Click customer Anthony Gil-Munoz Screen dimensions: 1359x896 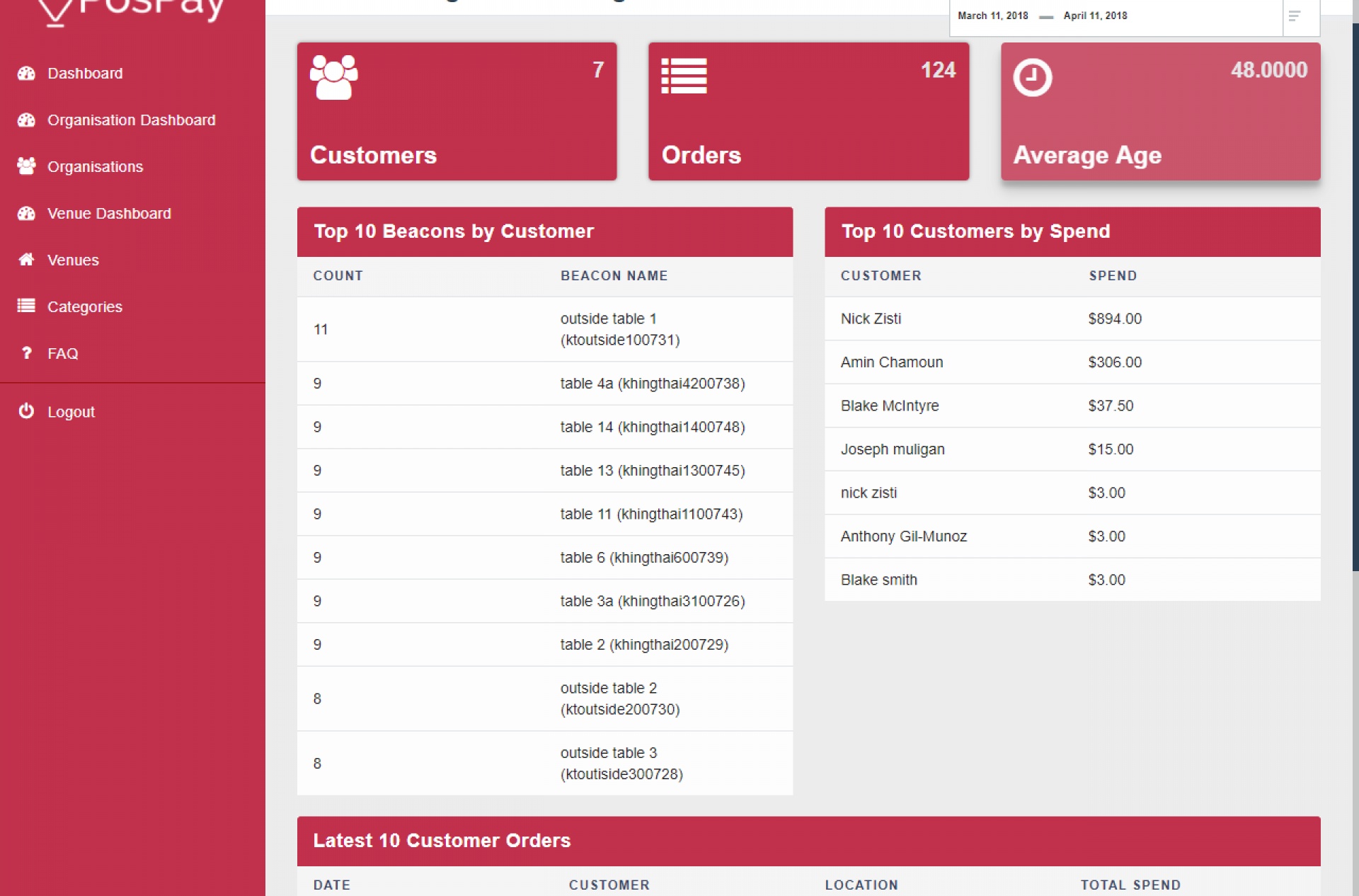pyautogui.click(x=903, y=536)
